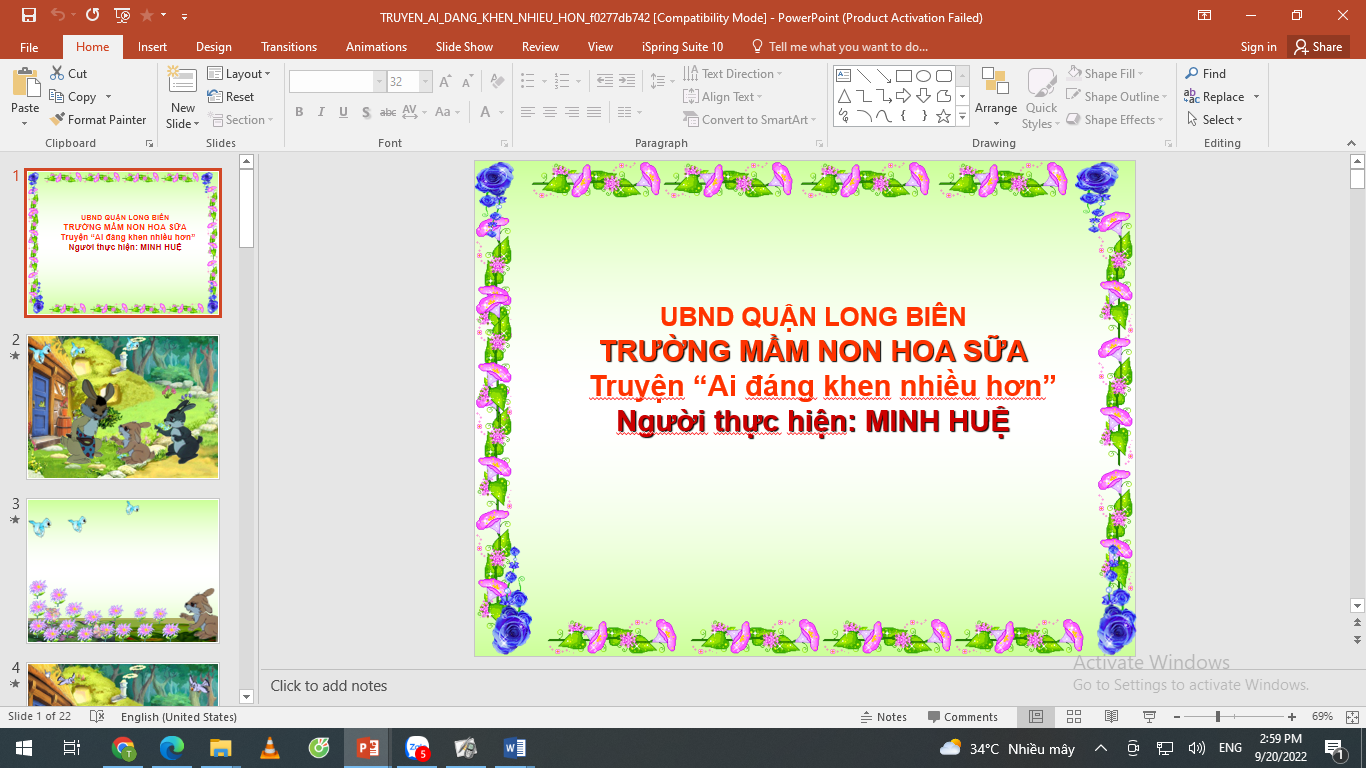The image size is (1366, 768).
Task: Click the Save icon in title bar
Action: (29, 16)
